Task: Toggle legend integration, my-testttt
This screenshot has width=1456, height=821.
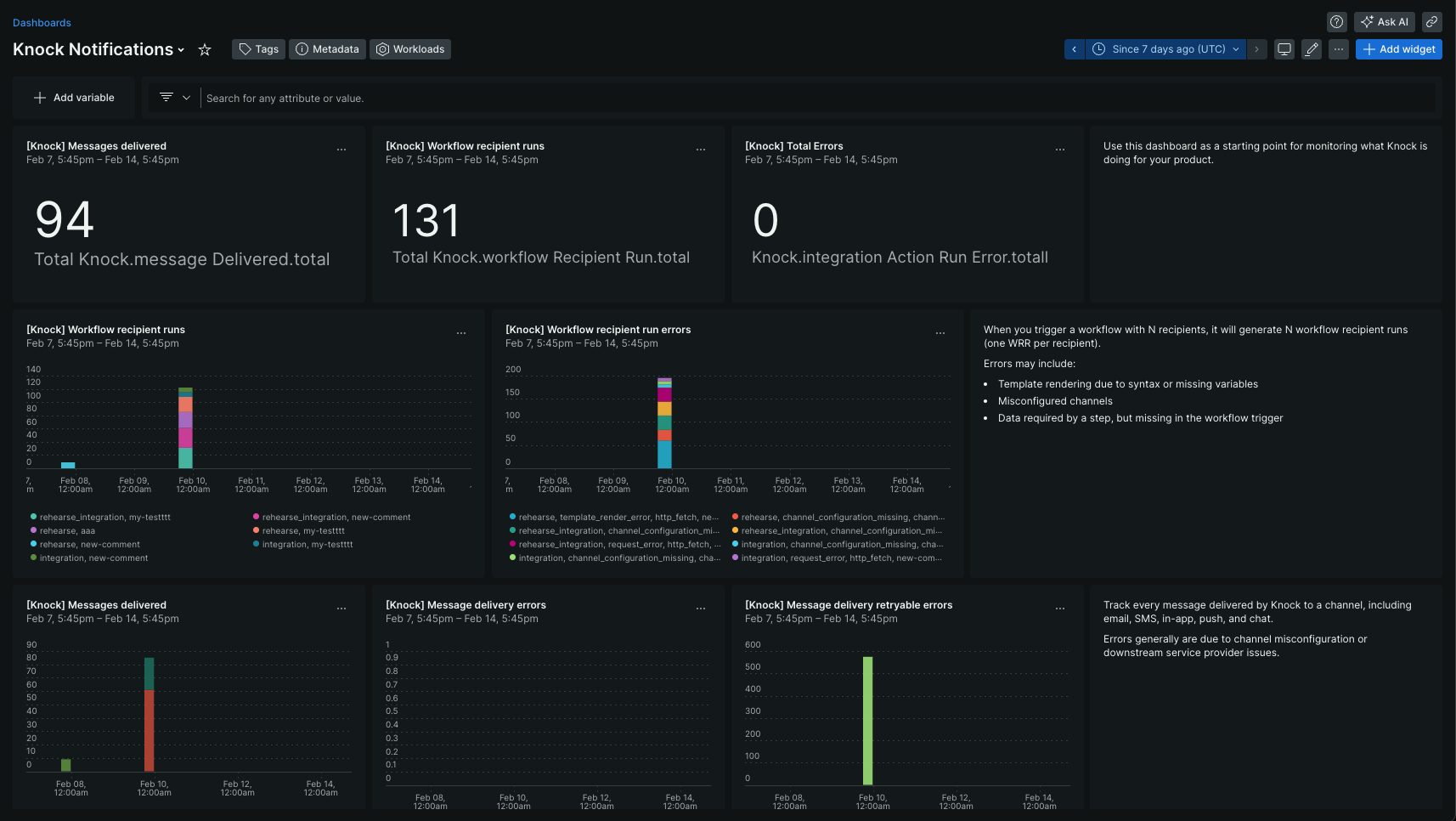Action: click(302, 544)
